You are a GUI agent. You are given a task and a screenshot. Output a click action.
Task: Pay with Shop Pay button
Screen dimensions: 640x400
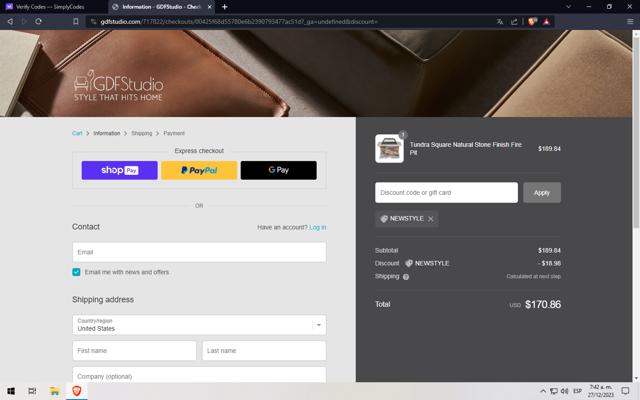tap(120, 170)
